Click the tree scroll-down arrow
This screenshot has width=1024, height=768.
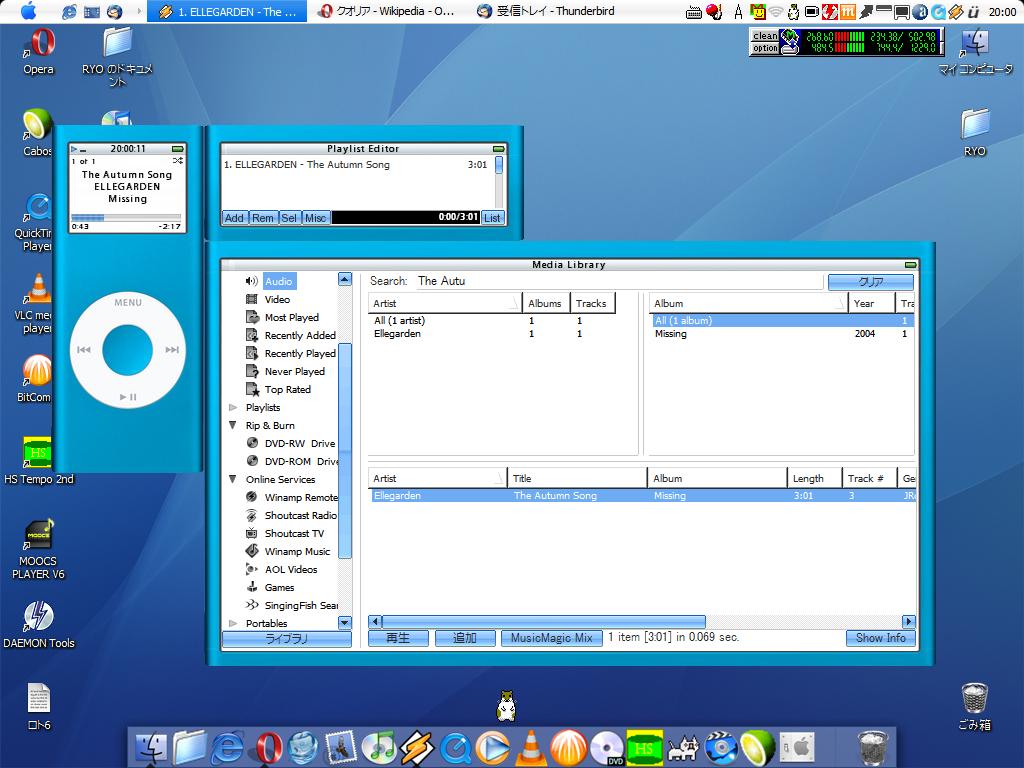click(x=345, y=623)
